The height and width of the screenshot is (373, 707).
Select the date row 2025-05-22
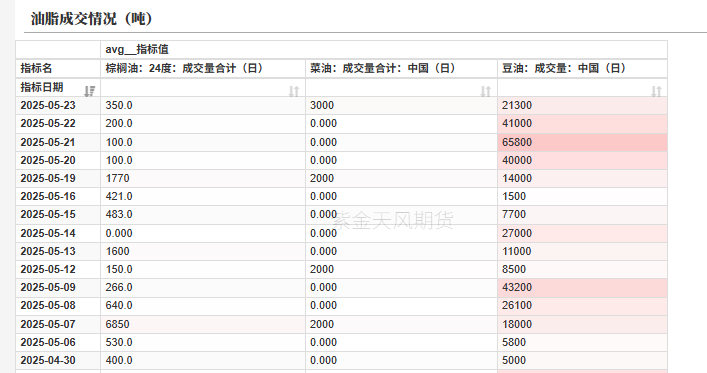point(58,124)
